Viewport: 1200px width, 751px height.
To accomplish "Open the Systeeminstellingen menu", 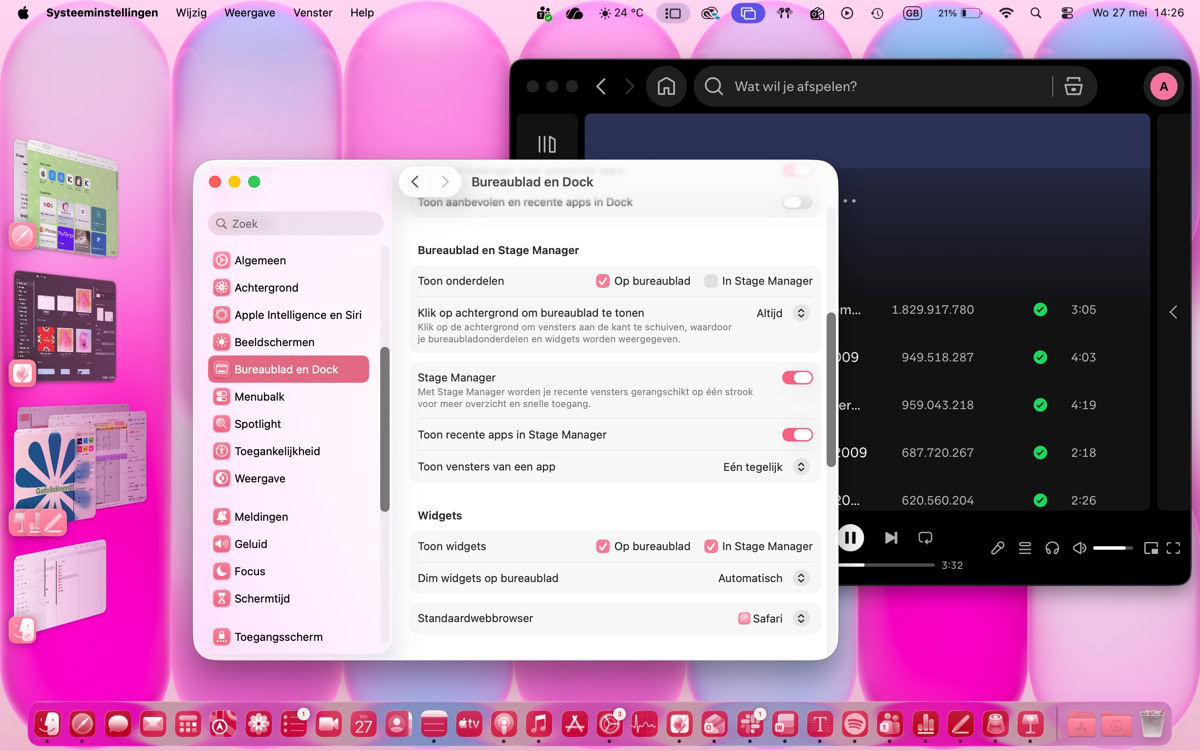I will (x=102, y=13).
